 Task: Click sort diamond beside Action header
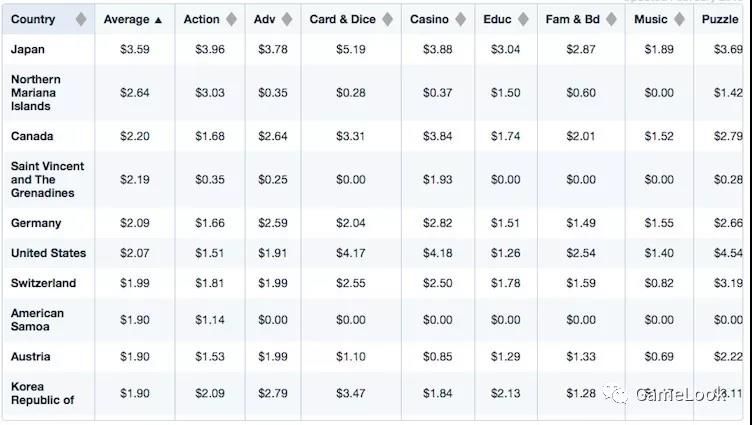231,19
